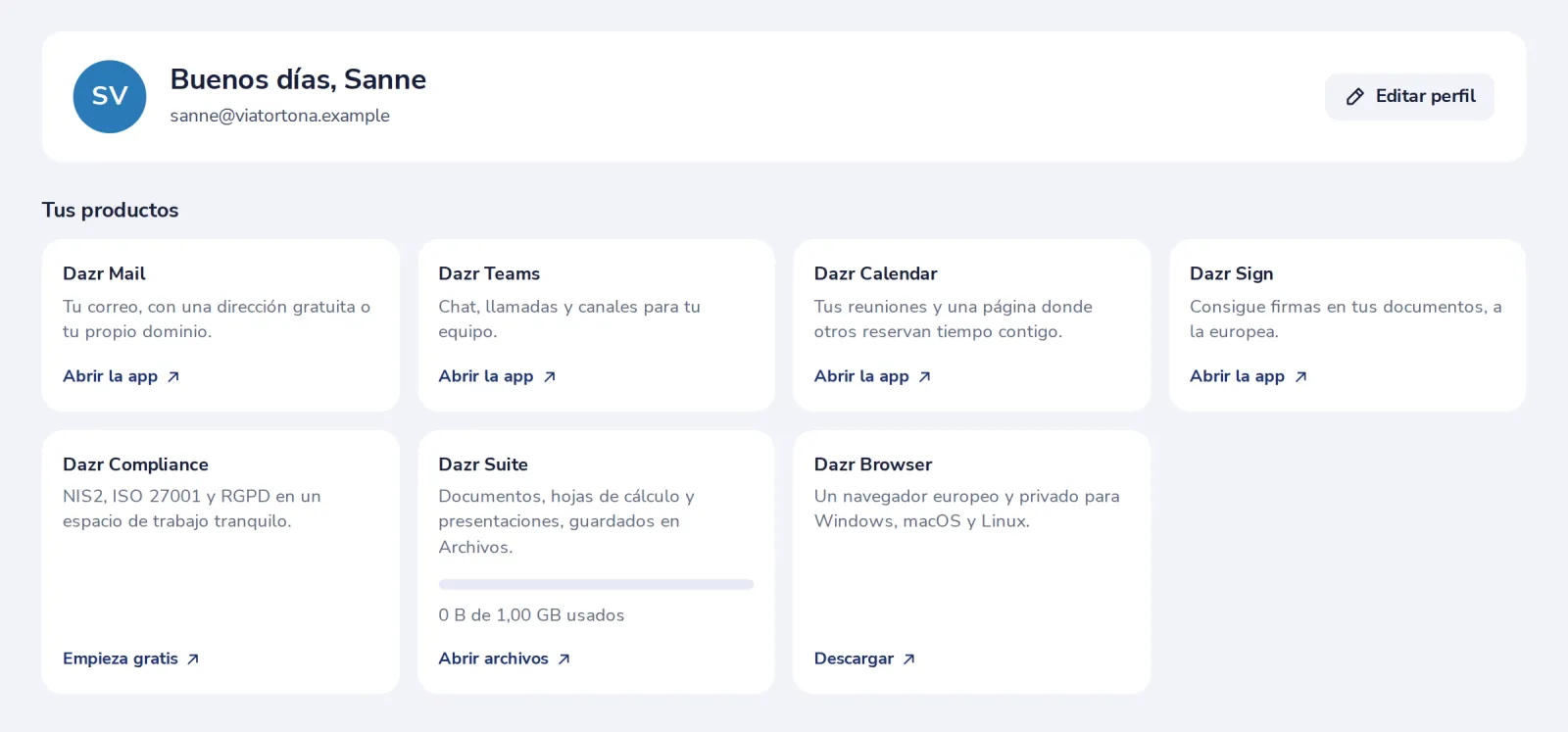Click the Dazr Suite description about documentos
Viewport: 1568px width, 732px height.
tap(566, 521)
